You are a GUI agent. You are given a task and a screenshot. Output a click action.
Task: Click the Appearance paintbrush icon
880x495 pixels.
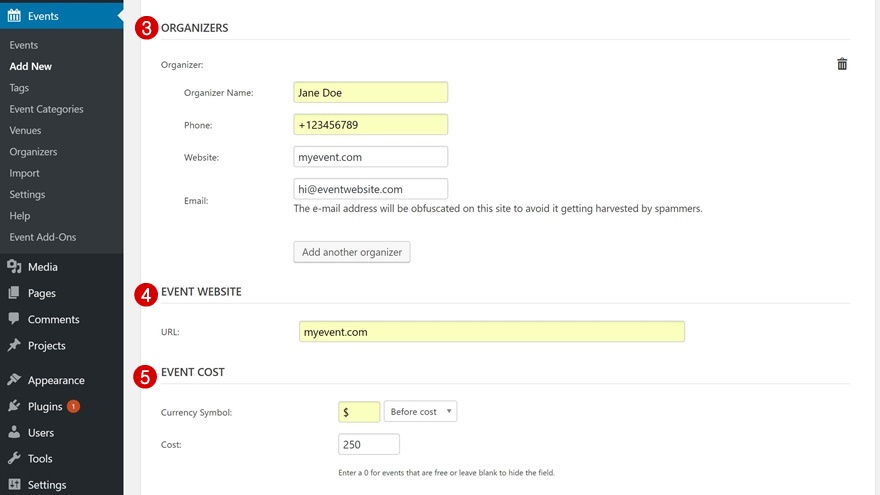(14, 380)
